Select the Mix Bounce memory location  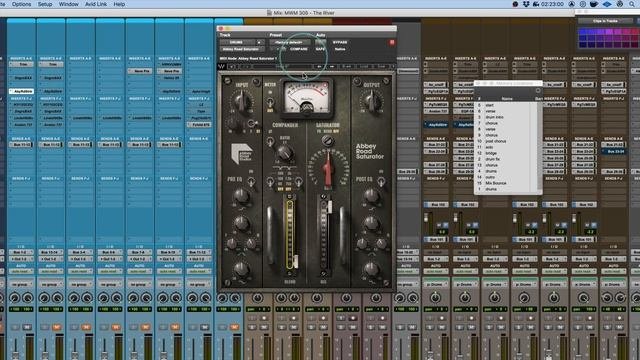pyautogui.click(x=496, y=183)
